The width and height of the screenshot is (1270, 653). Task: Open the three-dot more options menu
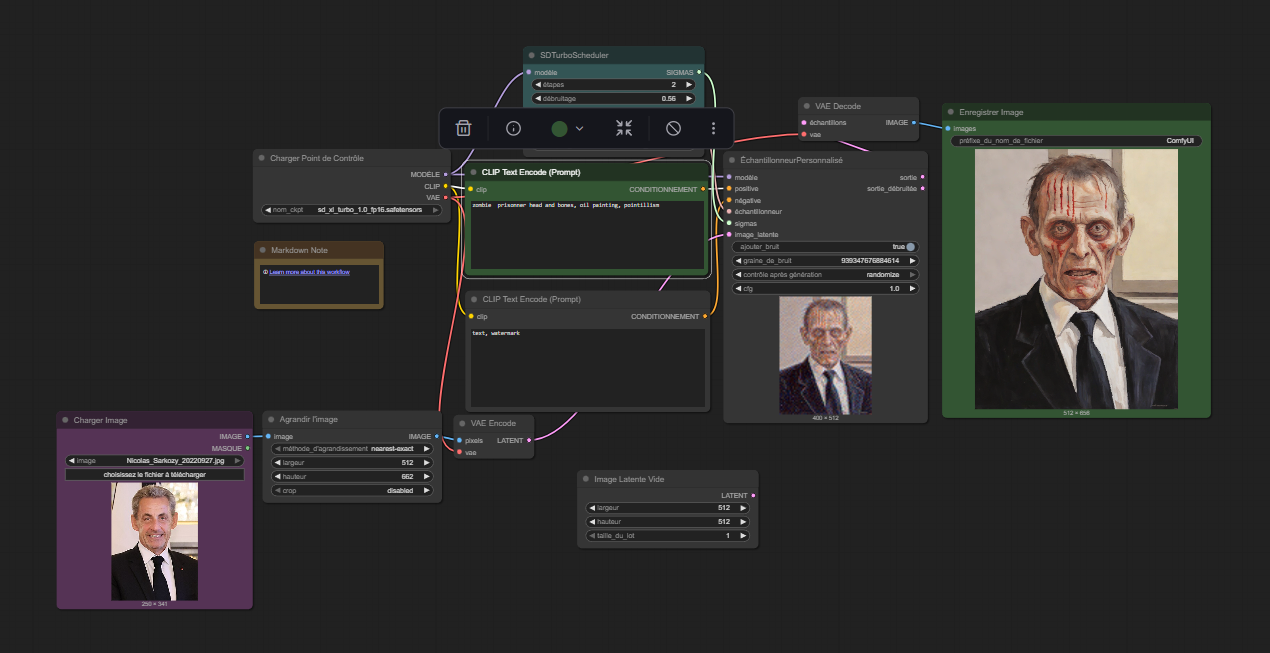[713, 128]
